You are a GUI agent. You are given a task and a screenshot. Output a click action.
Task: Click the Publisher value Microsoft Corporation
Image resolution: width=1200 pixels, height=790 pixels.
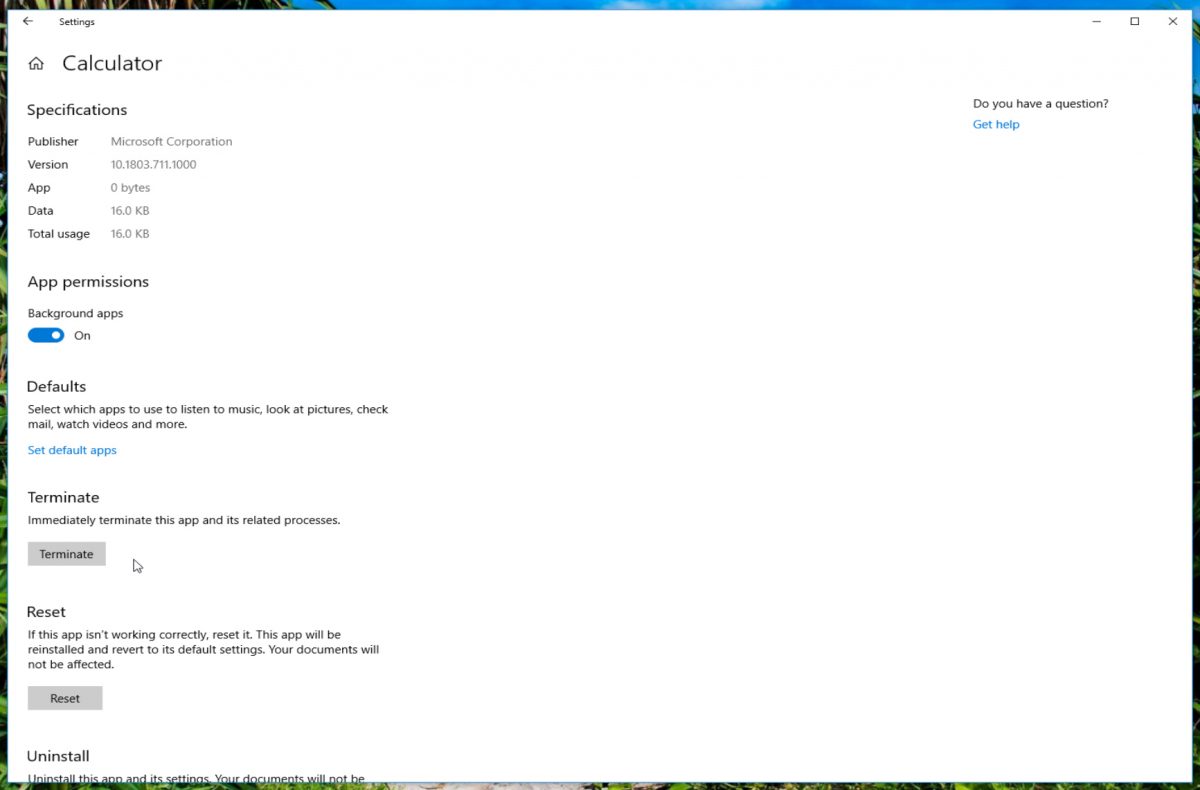tap(171, 141)
